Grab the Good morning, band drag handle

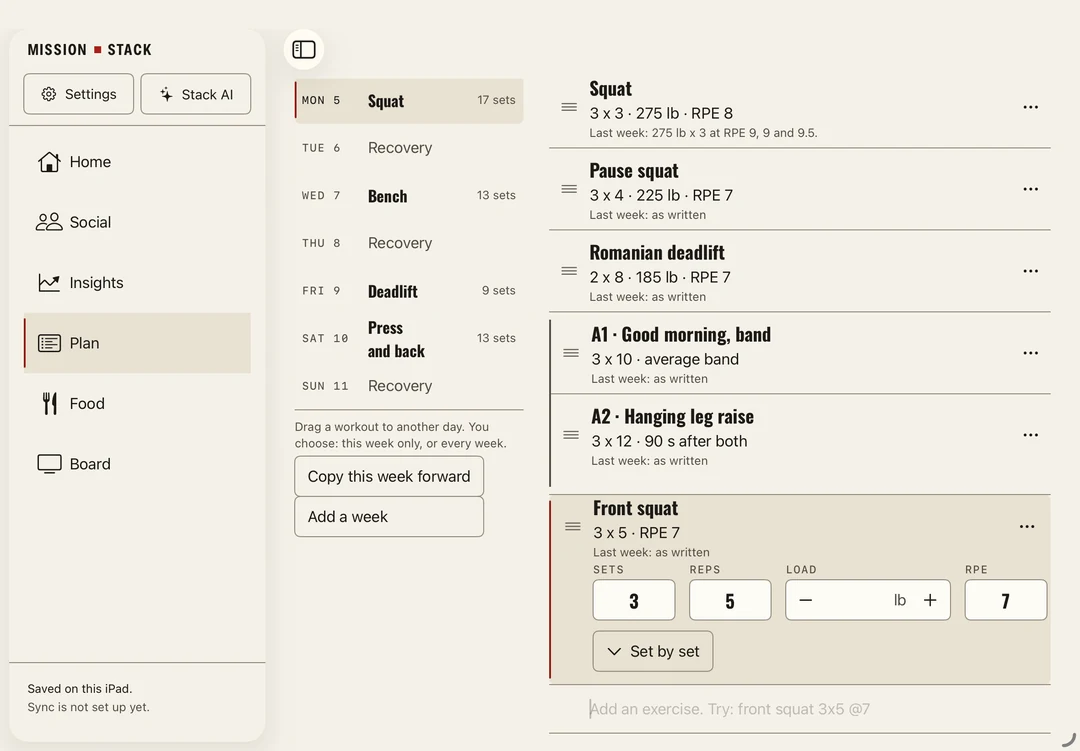(x=571, y=353)
